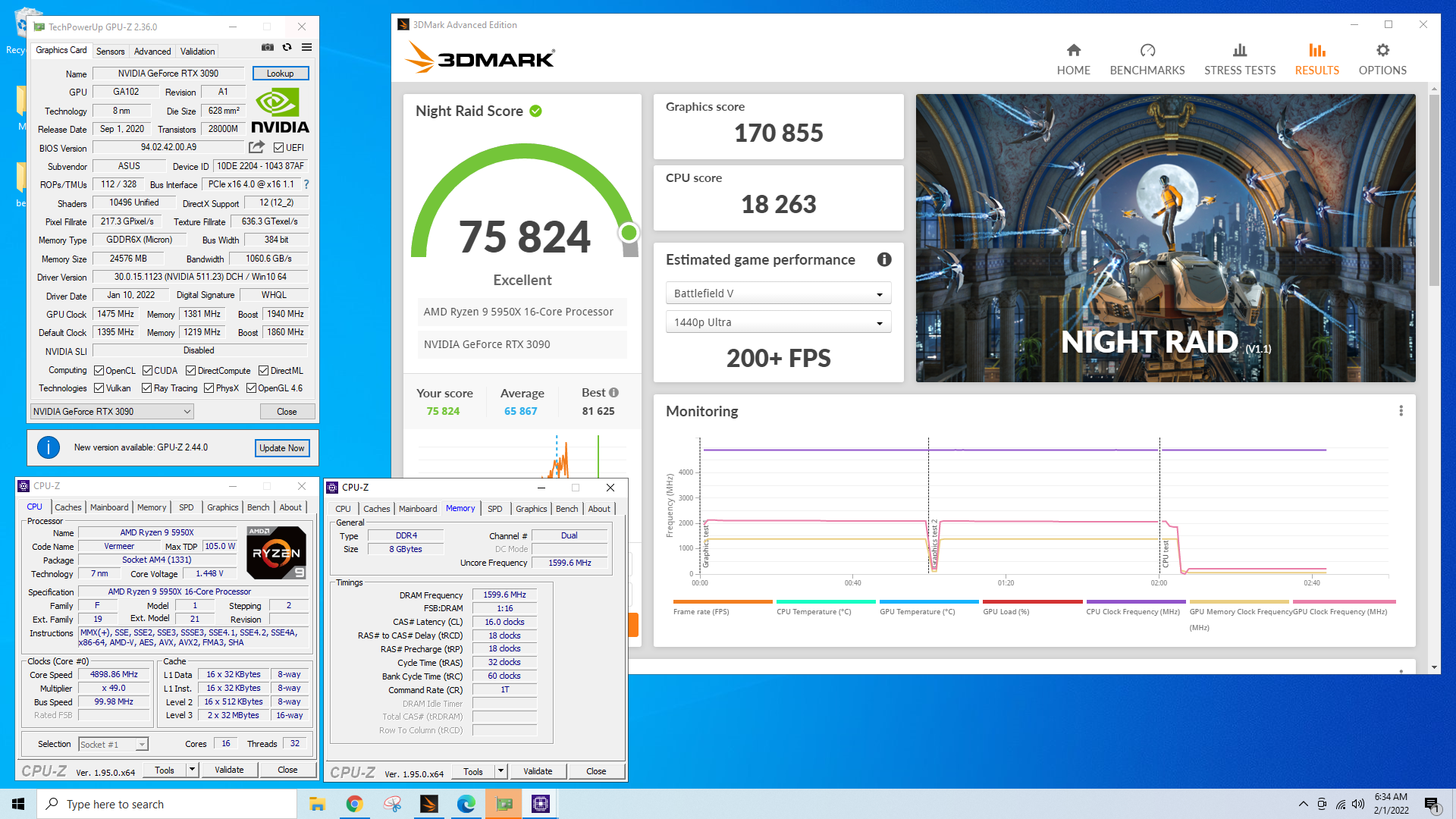Go to 3DMark HOME
1456x819 pixels.
point(1073,59)
